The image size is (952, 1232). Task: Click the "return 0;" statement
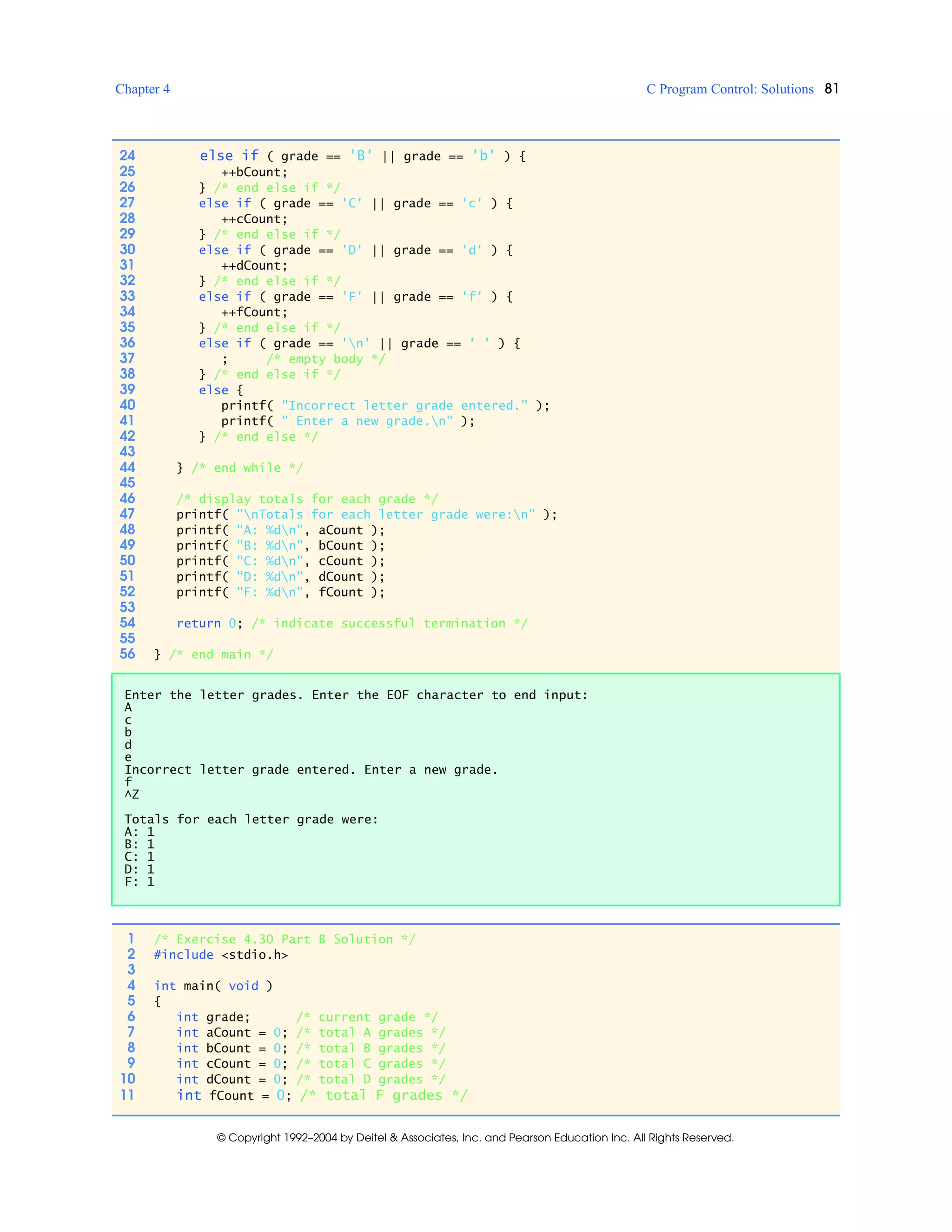tap(209, 623)
